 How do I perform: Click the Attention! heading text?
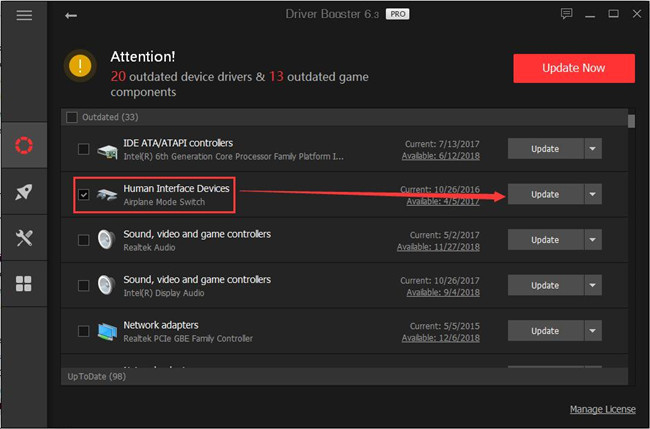(143, 57)
